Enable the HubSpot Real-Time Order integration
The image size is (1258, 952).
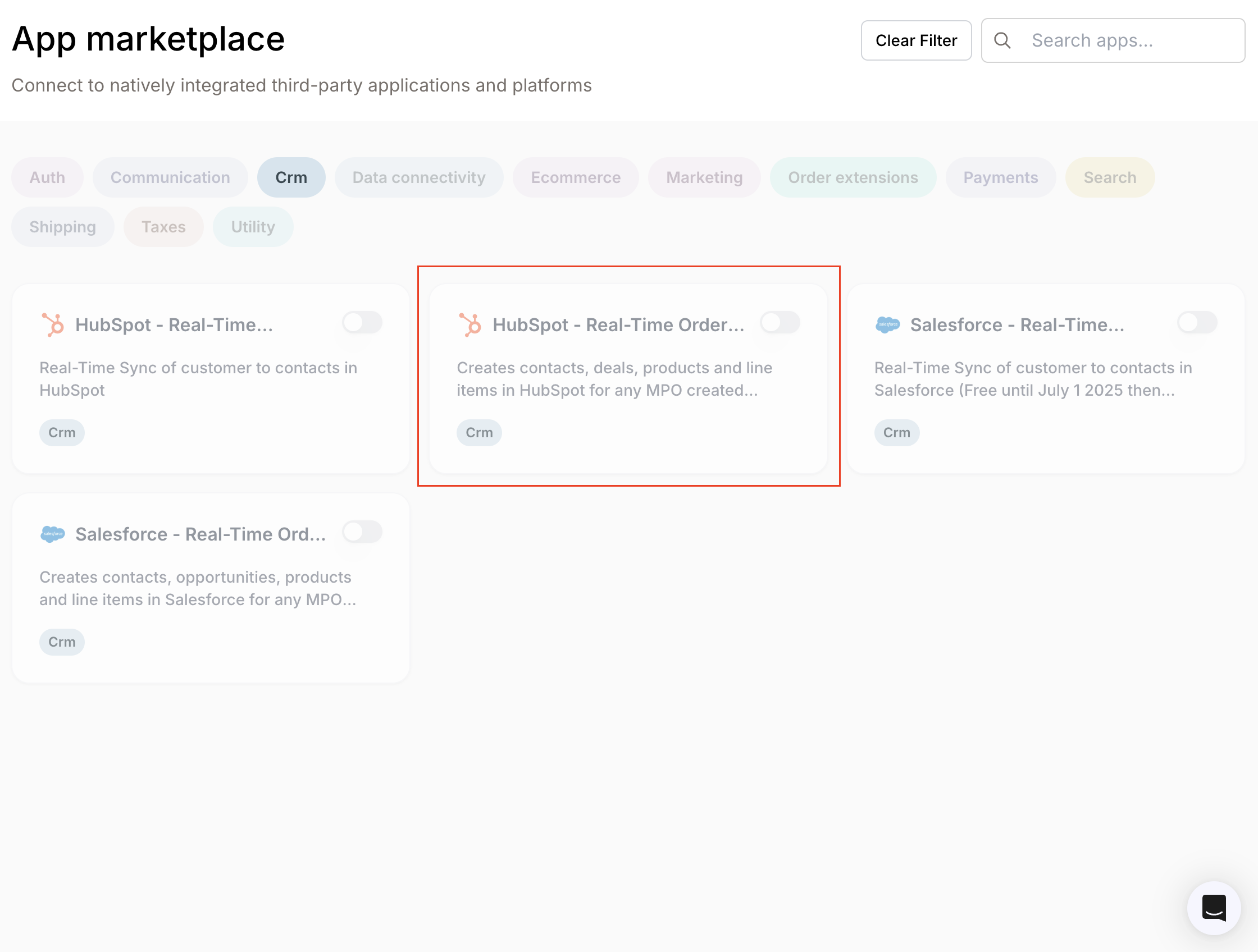tap(779, 322)
